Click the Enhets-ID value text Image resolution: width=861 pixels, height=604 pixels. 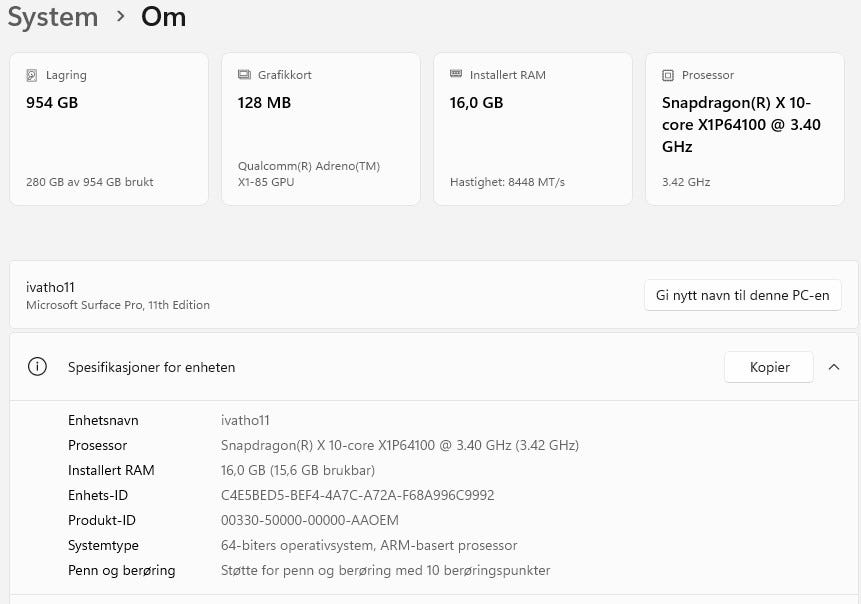(357, 495)
